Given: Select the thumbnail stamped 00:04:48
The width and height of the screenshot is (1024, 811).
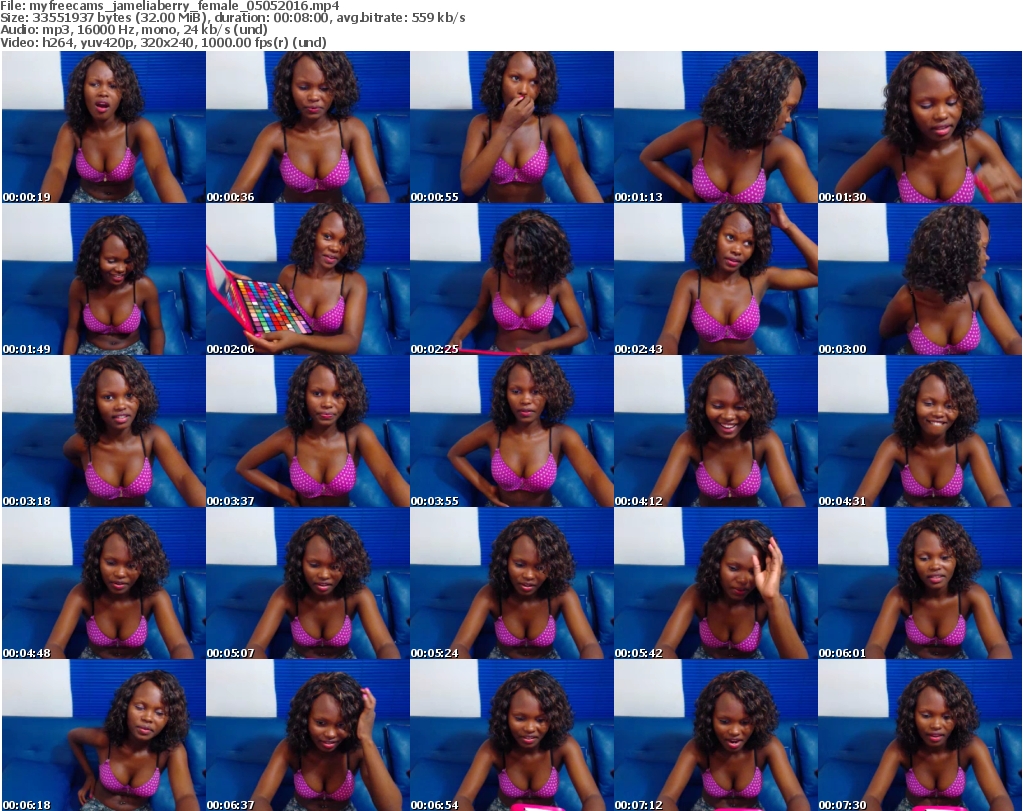Looking at the screenshot, I should tap(104, 584).
